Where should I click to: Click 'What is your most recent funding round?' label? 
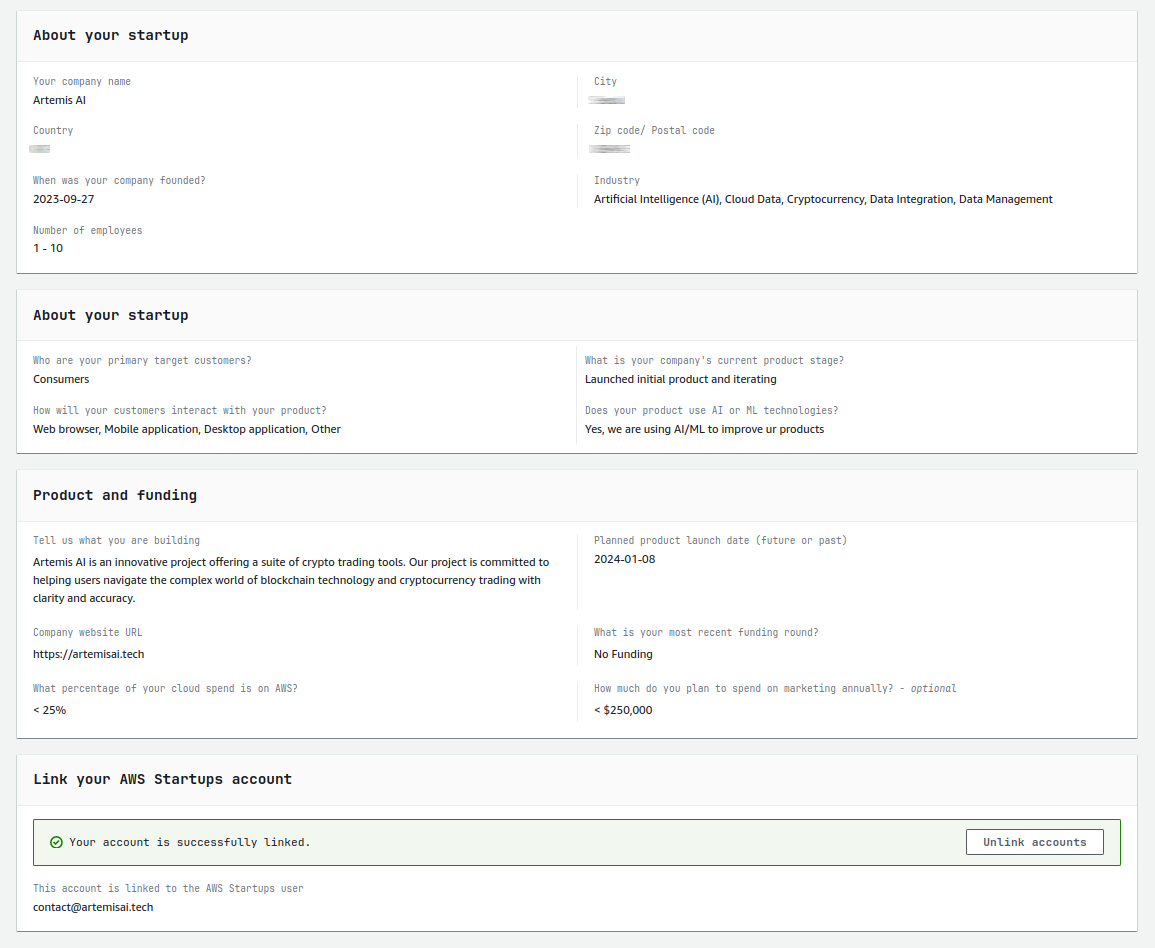pyautogui.click(x=706, y=633)
